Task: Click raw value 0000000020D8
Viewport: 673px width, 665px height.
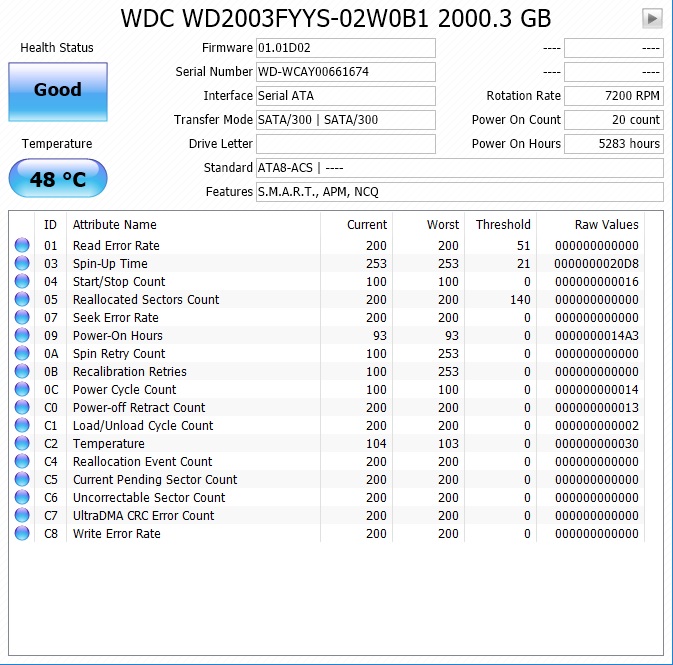Action: point(596,264)
